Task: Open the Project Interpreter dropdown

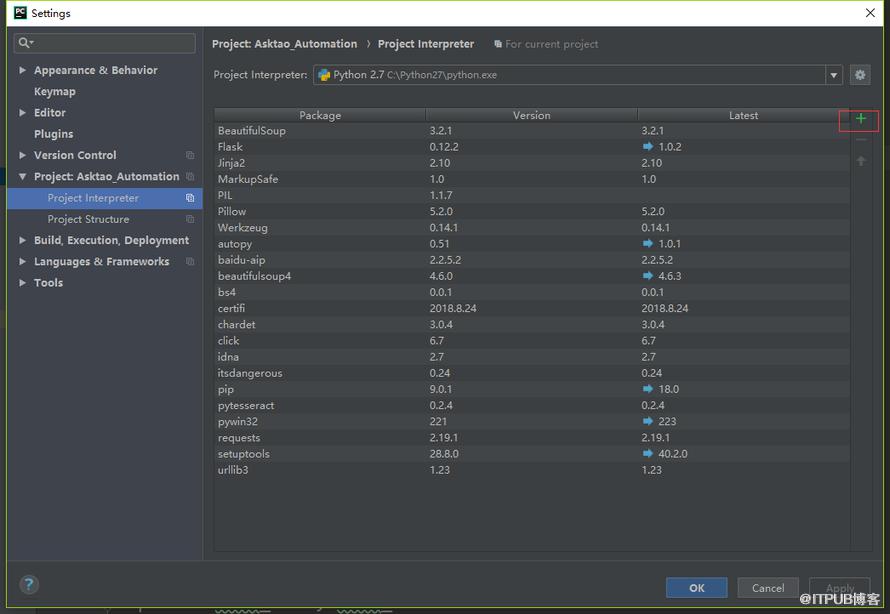Action: coord(833,75)
